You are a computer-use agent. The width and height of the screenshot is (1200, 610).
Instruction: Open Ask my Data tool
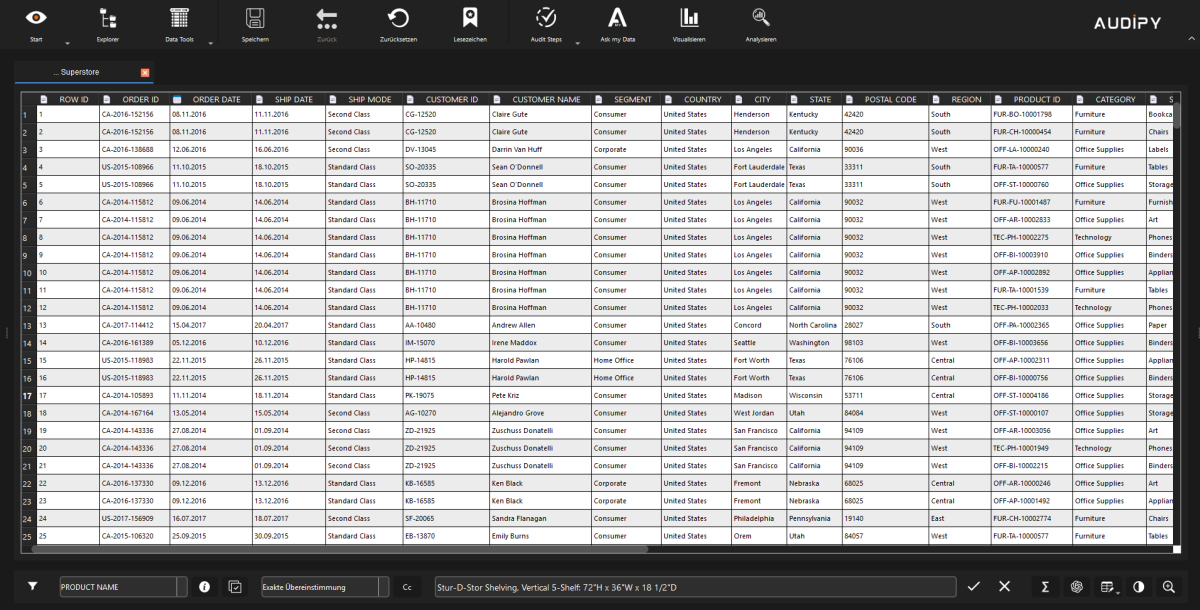[x=617, y=18]
